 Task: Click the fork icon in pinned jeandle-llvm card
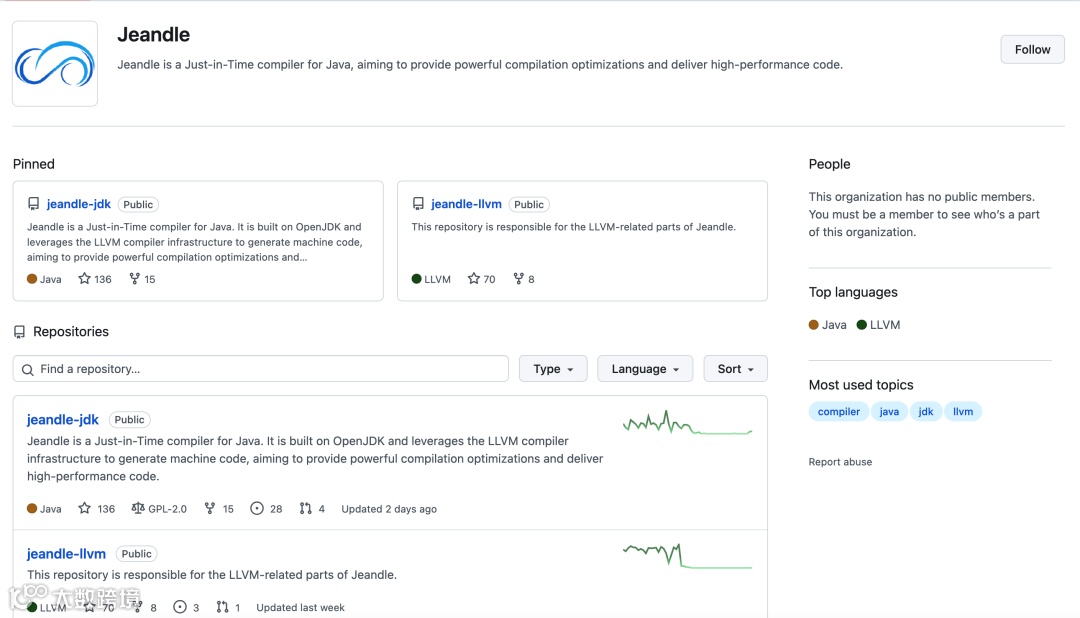518,279
